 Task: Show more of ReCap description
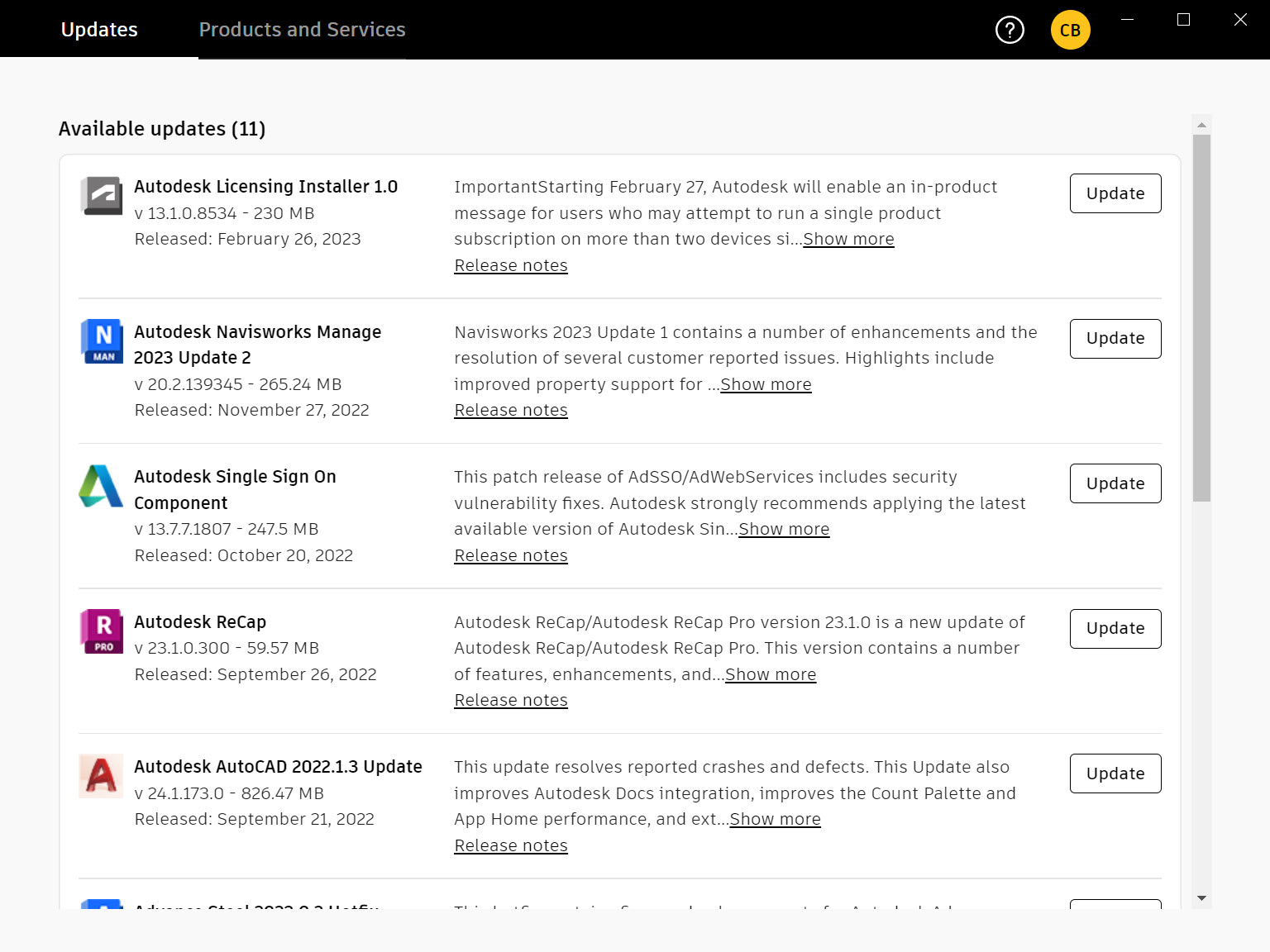[771, 674]
